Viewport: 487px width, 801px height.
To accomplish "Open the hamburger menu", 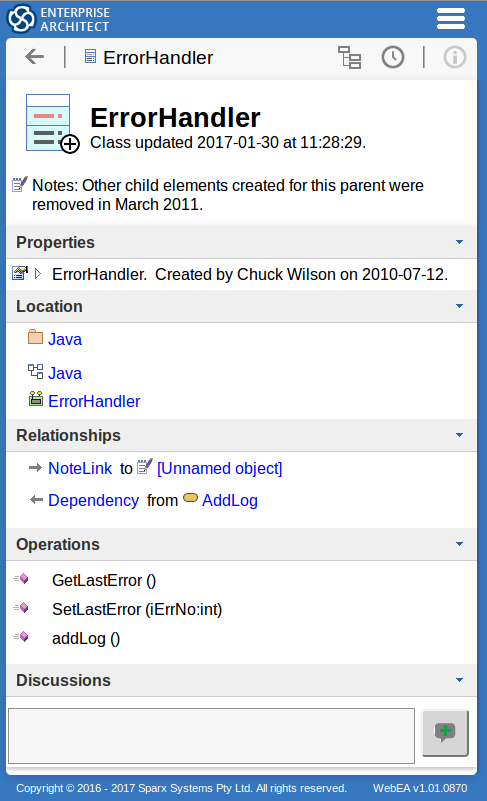I will 451,19.
